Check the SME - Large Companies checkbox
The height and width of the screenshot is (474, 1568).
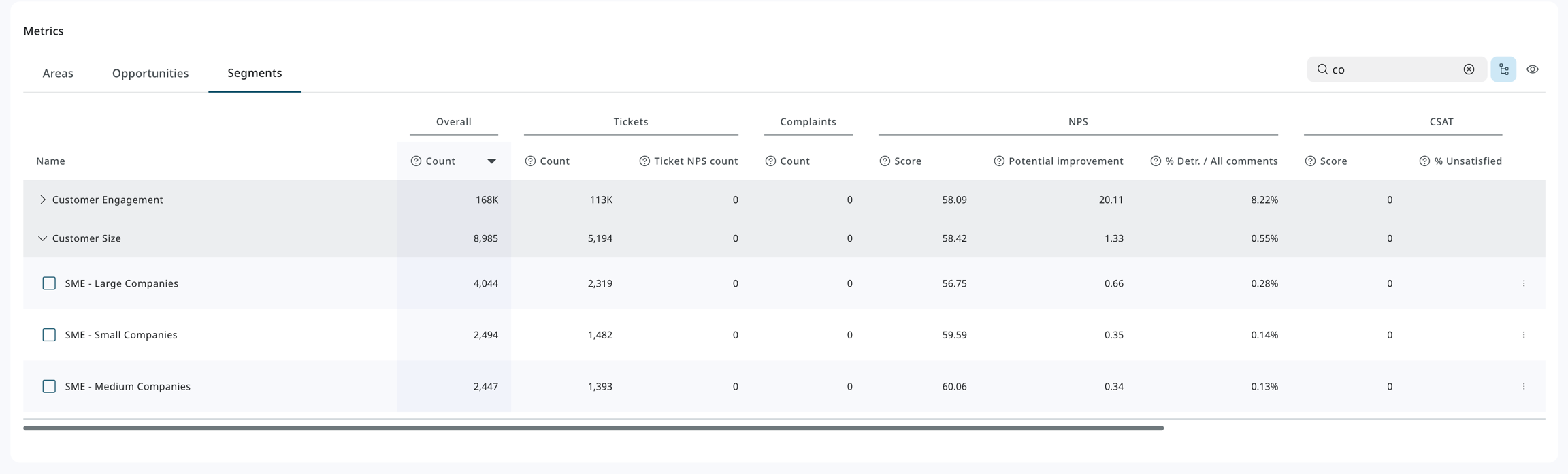(49, 283)
